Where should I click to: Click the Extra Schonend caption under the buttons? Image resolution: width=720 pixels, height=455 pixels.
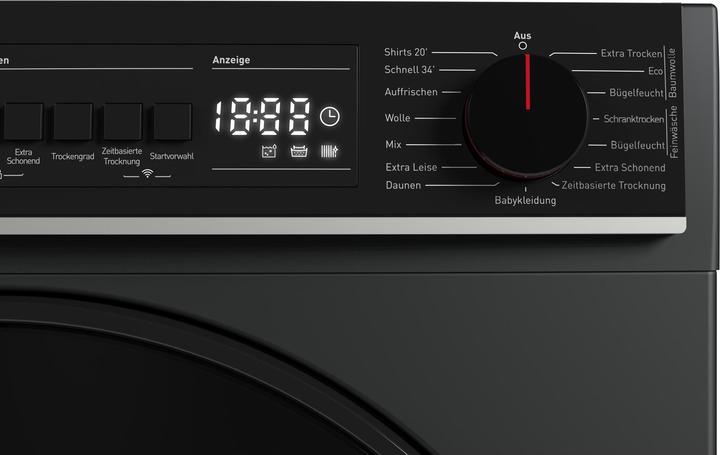coord(23,157)
